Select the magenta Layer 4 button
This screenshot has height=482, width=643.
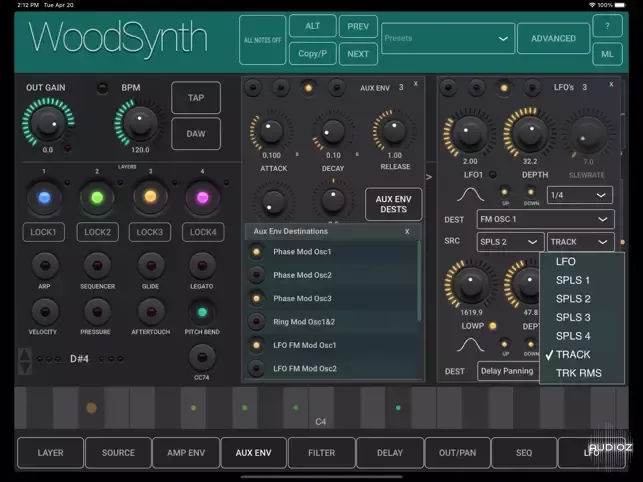202,198
